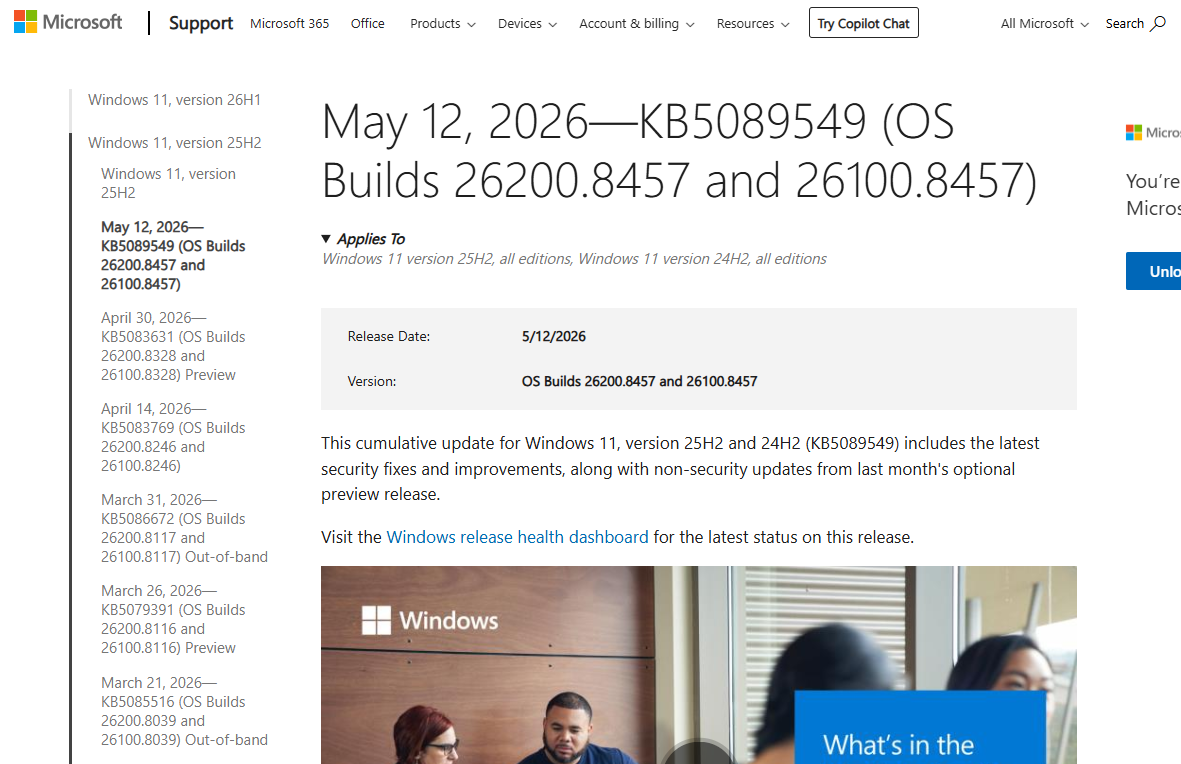The width and height of the screenshot is (1181, 764).
Task: Open the Resources dropdown
Action: pos(752,23)
